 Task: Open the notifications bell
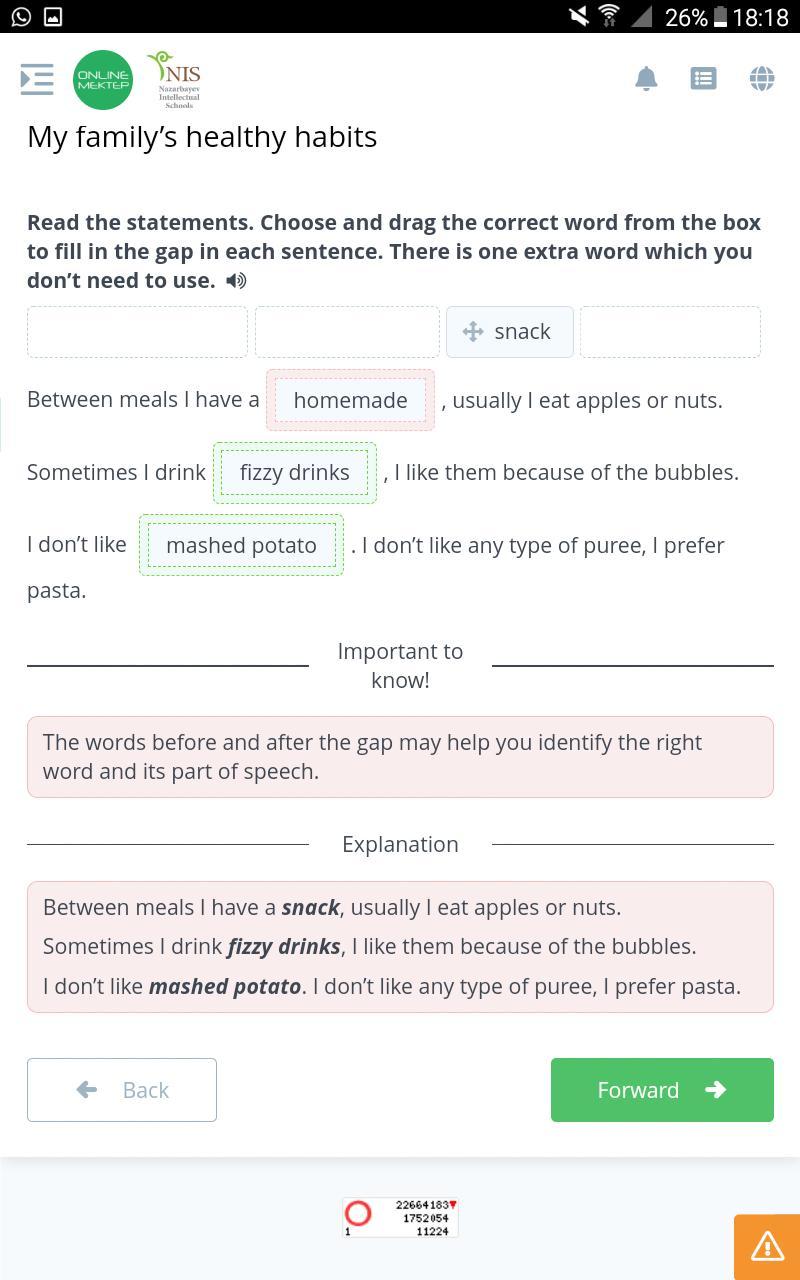click(x=647, y=78)
